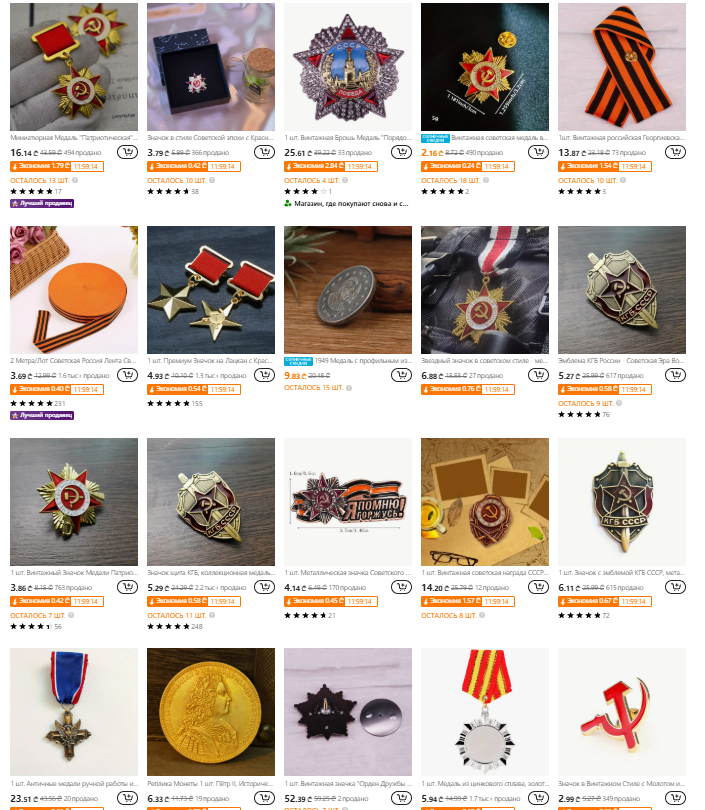The width and height of the screenshot is (705, 810).
Task: Add the 13.87 € Georgian ribbon to cart
Action: point(675,152)
